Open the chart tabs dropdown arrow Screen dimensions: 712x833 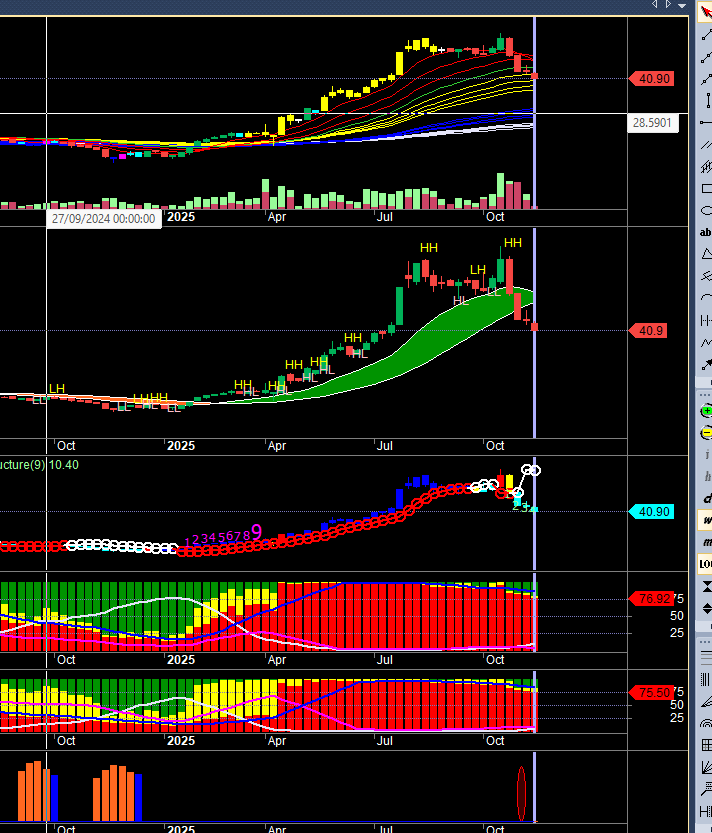point(682,5)
